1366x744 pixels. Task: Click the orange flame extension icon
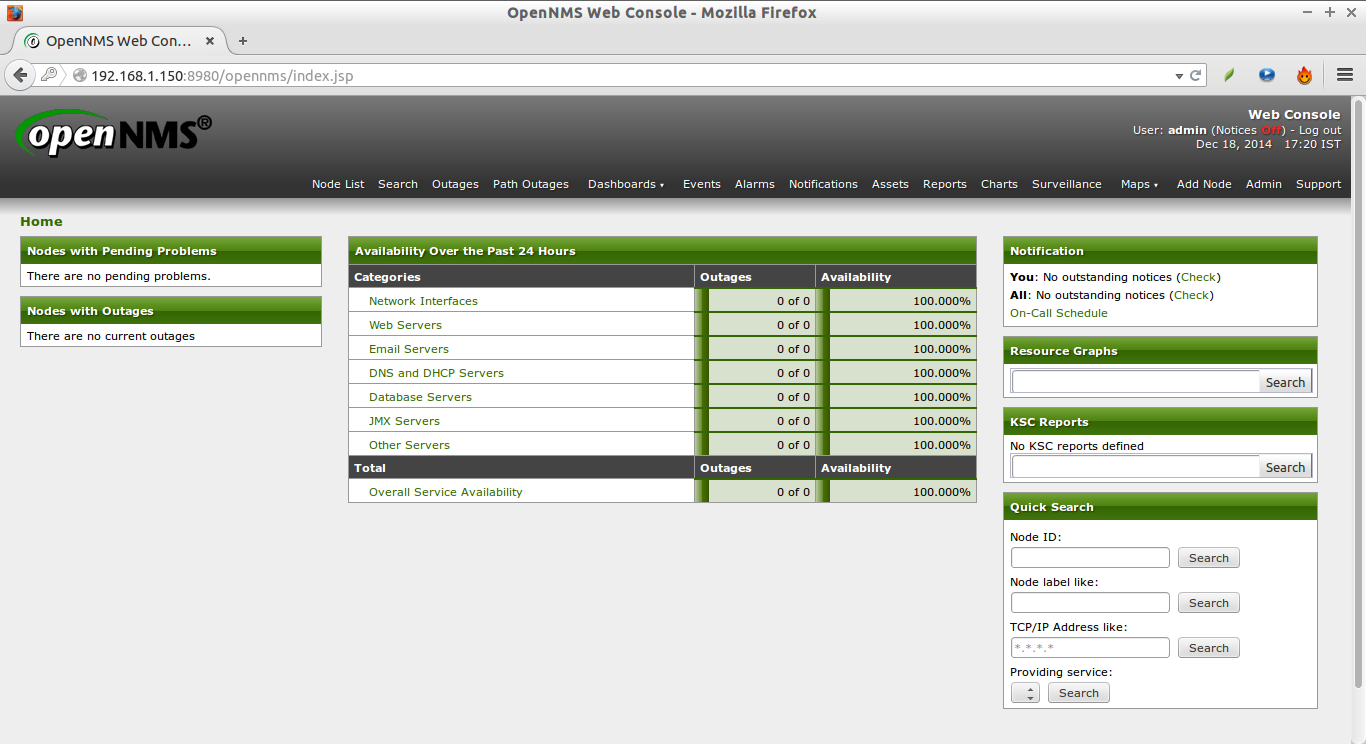point(1304,75)
